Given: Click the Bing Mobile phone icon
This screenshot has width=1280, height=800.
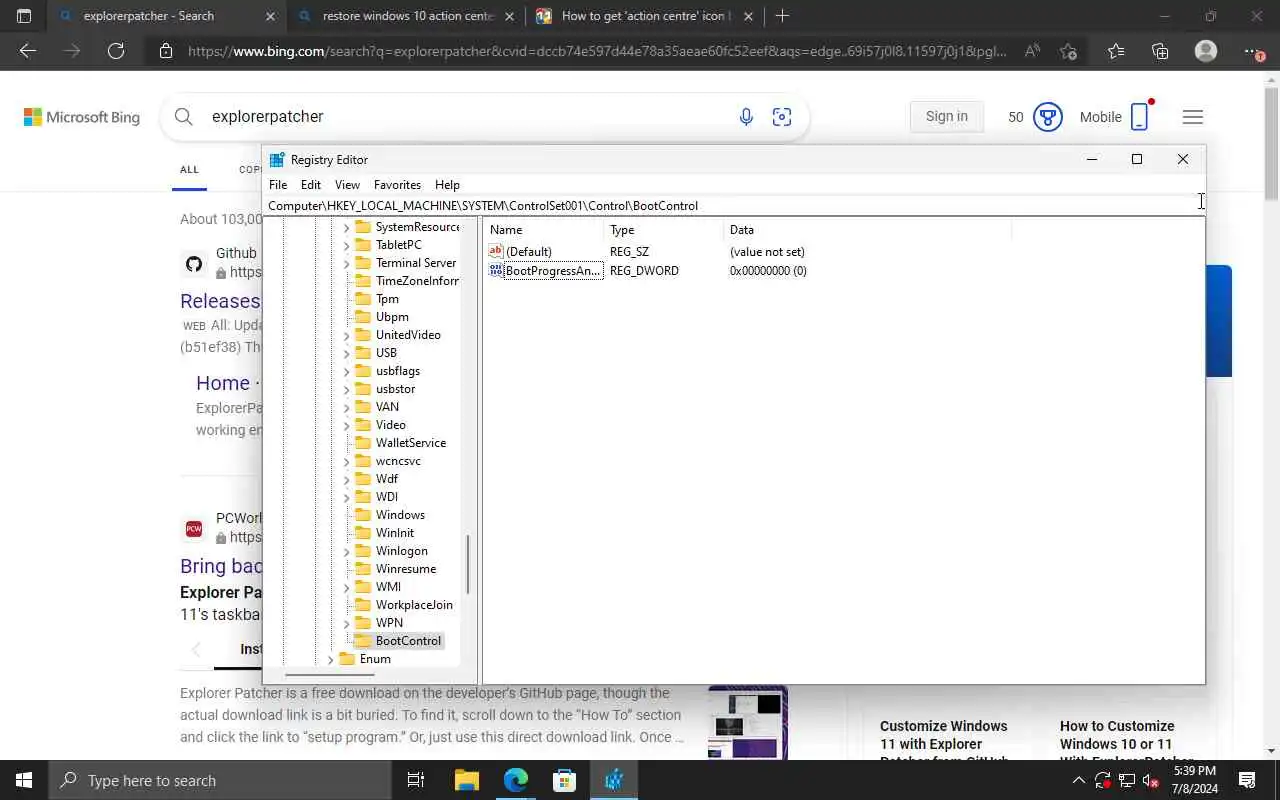Looking at the screenshot, I should tap(1139, 117).
